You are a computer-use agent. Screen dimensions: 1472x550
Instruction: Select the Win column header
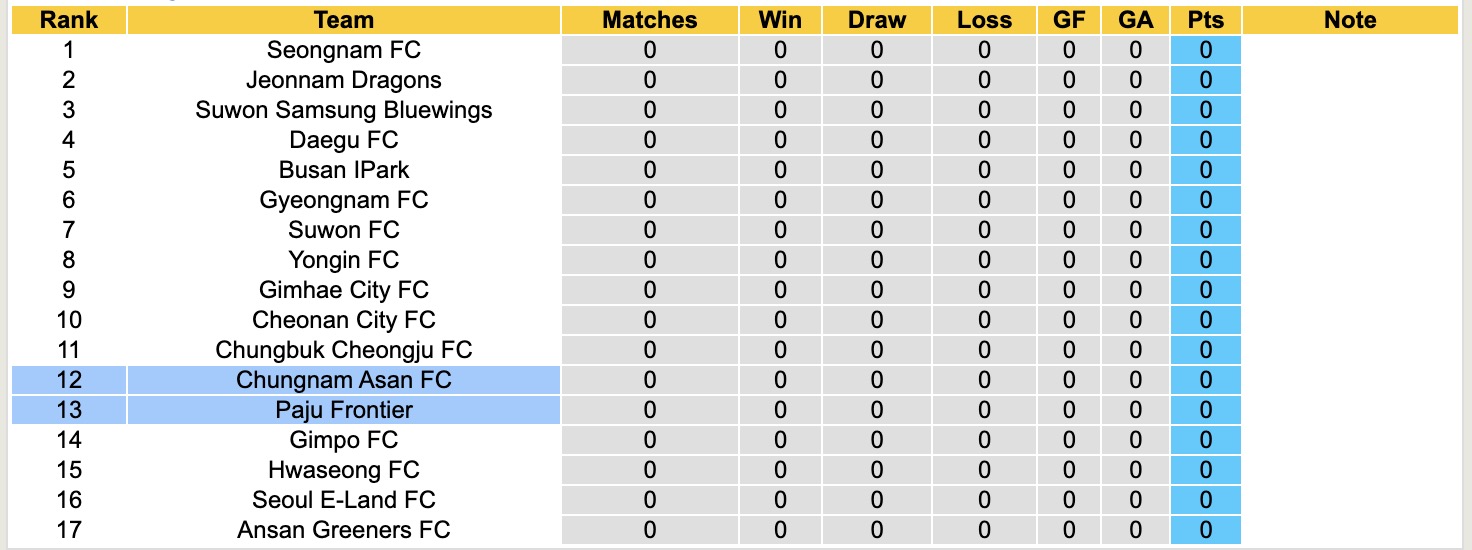coord(780,20)
